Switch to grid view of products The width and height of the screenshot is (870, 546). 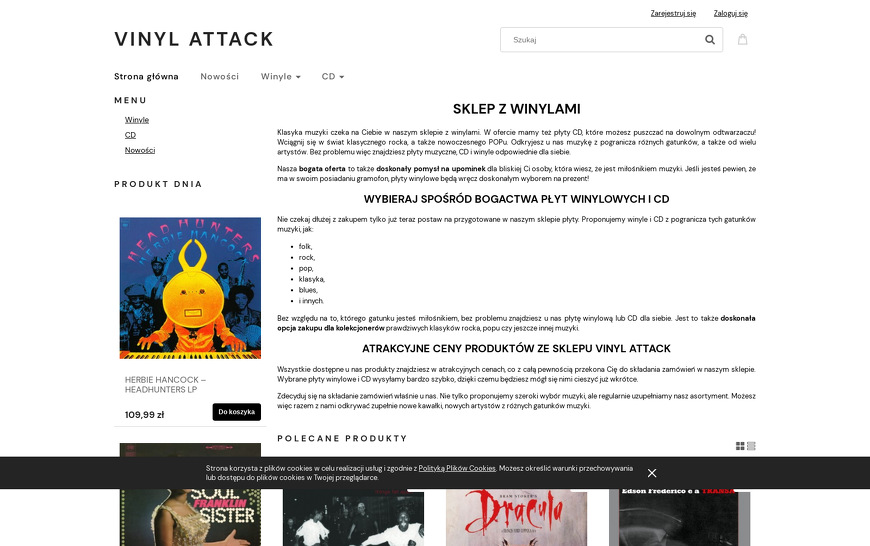pyautogui.click(x=740, y=446)
